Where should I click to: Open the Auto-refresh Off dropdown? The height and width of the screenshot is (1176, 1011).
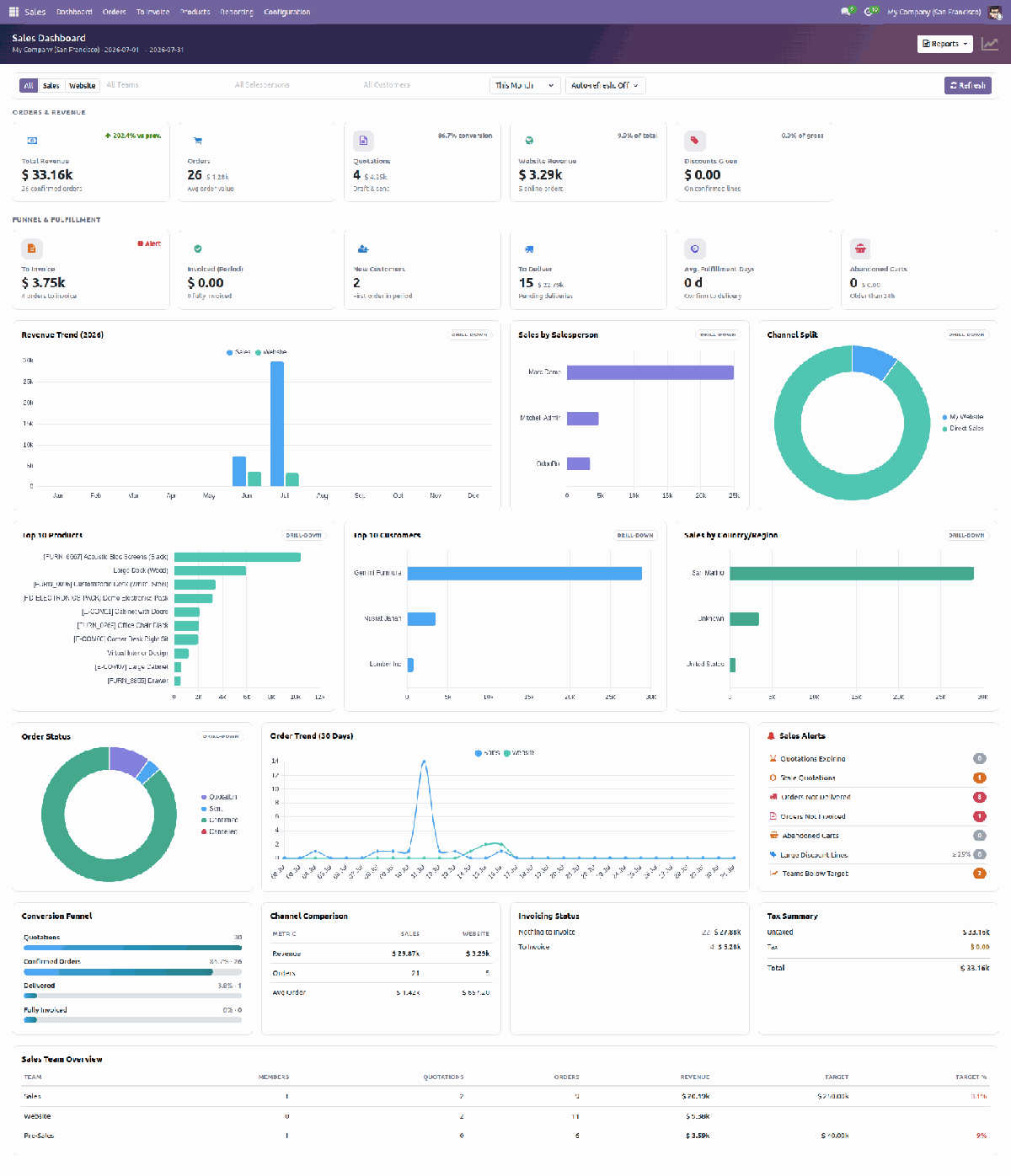[605, 85]
